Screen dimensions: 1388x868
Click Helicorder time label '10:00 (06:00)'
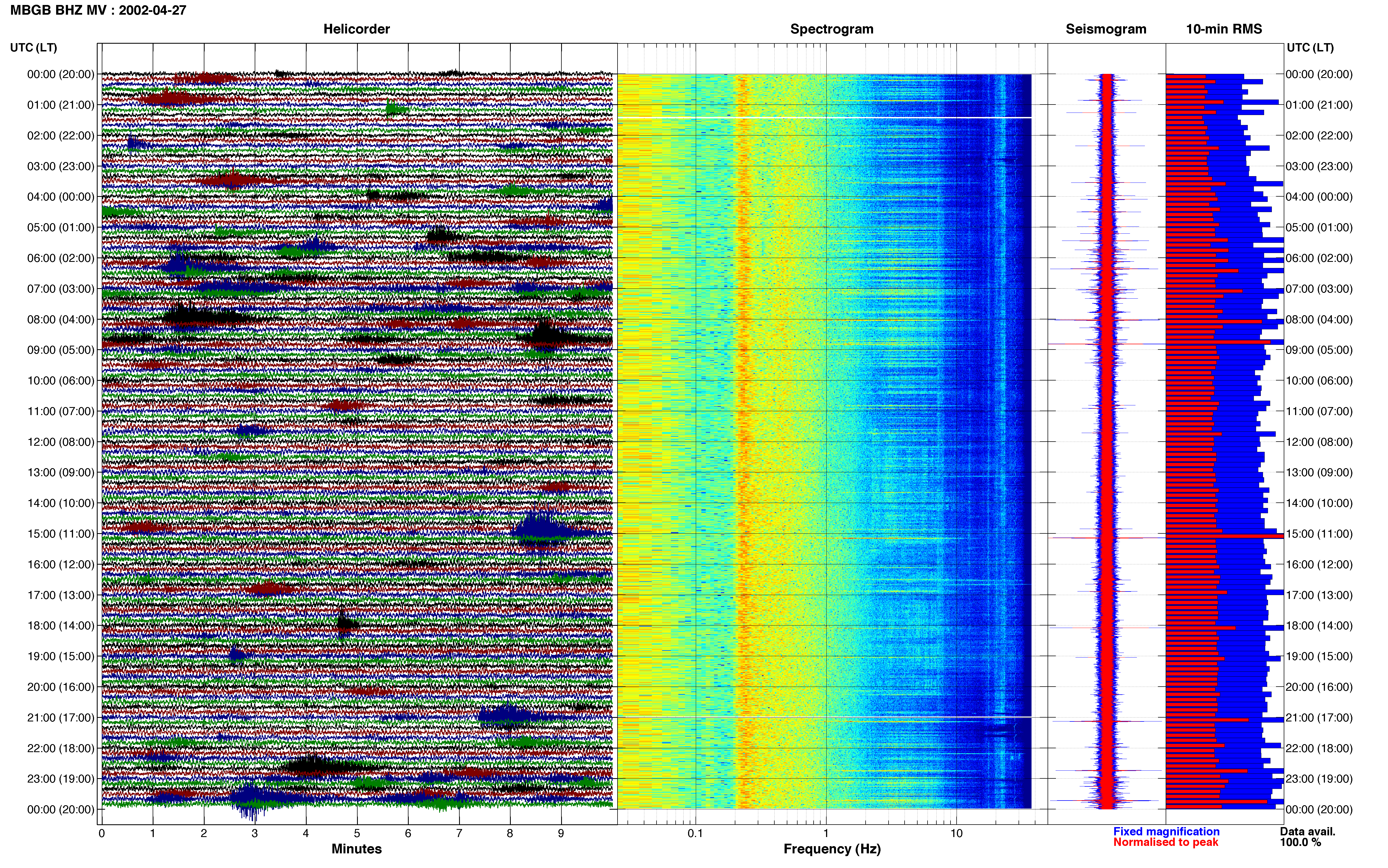[x=61, y=380]
